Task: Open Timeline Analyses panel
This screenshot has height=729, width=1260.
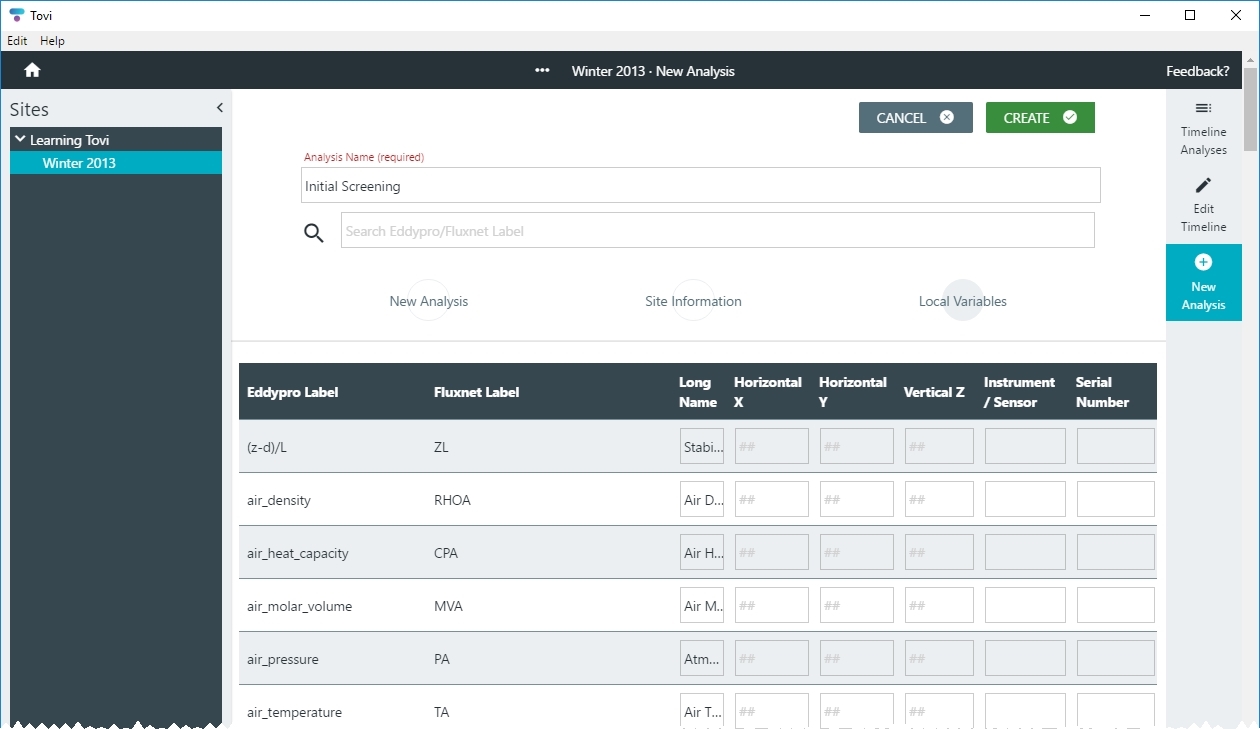Action: (x=1203, y=128)
